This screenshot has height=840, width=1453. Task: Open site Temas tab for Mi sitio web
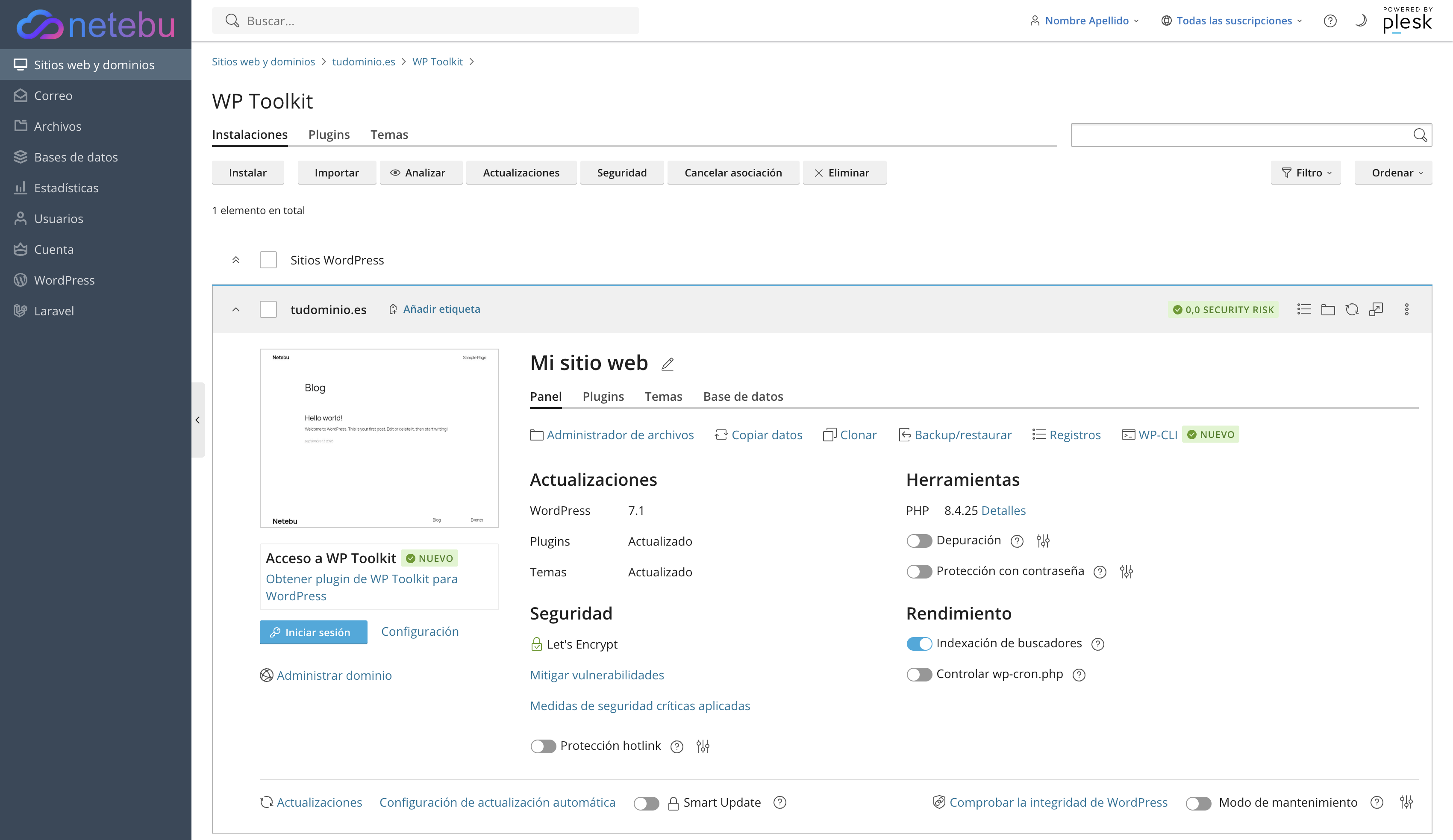[x=663, y=397]
